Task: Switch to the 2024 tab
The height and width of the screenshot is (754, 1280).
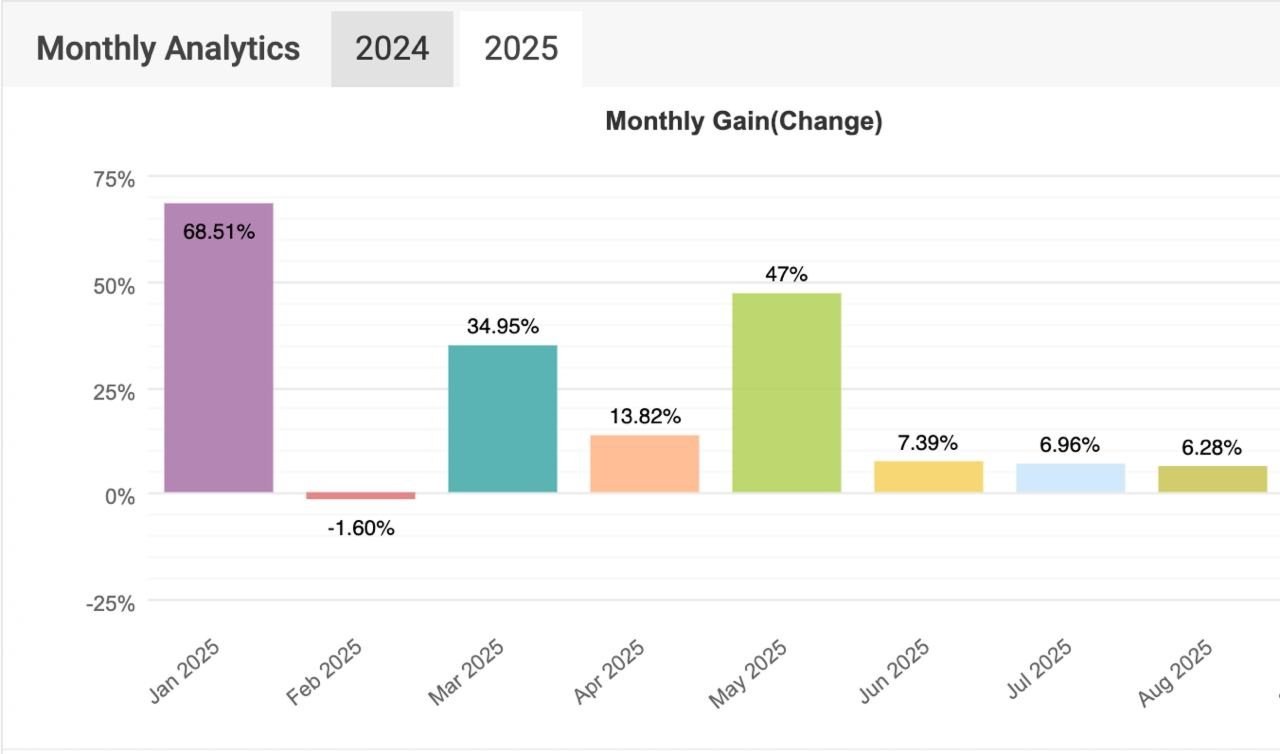Action: [x=392, y=49]
